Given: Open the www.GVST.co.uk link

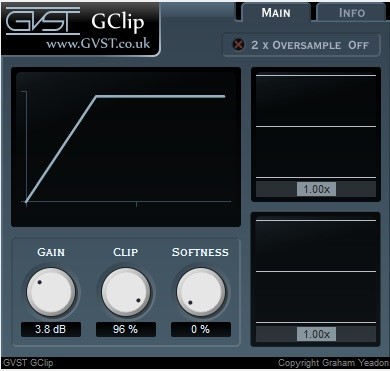Looking at the screenshot, I should click(98, 44).
